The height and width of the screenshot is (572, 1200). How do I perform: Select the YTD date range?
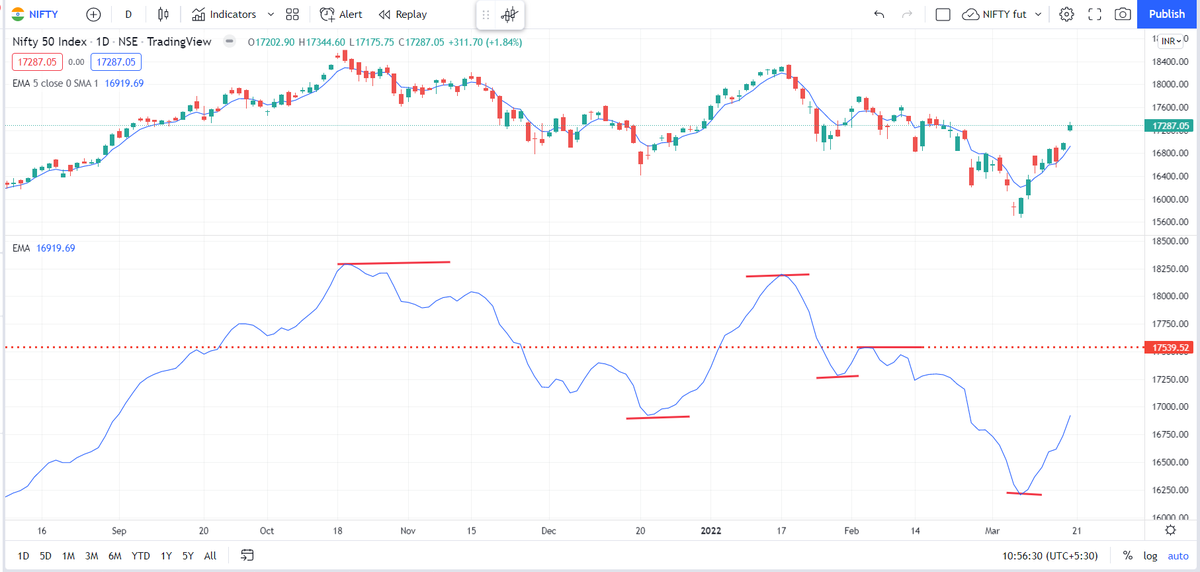pos(140,555)
